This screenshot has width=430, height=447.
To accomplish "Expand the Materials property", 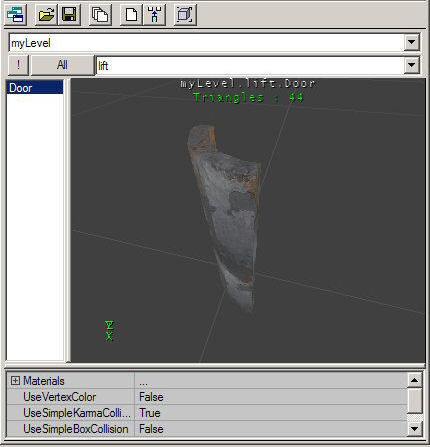I will pos(15,380).
